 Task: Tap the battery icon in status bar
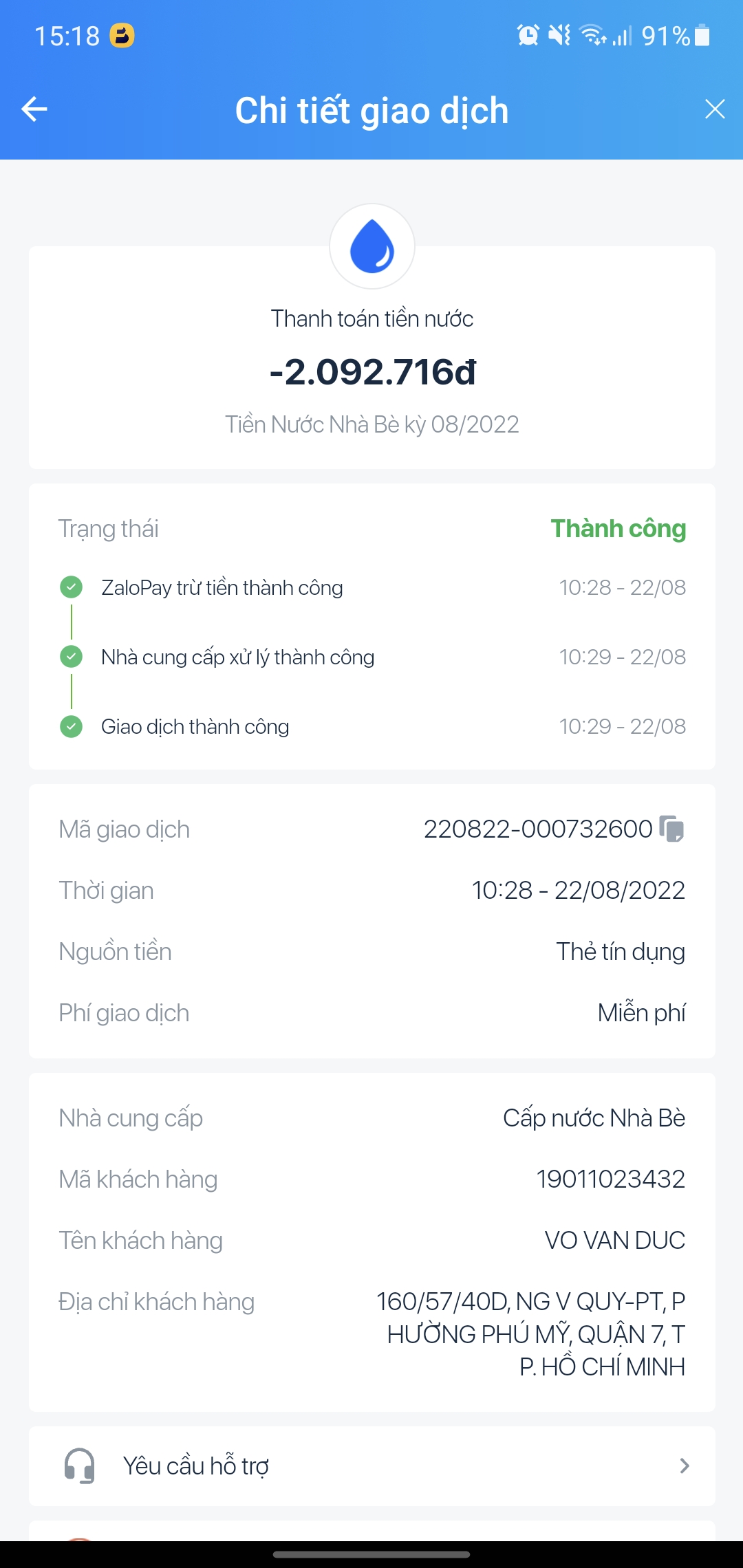pyautogui.click(x=702, y=35)
